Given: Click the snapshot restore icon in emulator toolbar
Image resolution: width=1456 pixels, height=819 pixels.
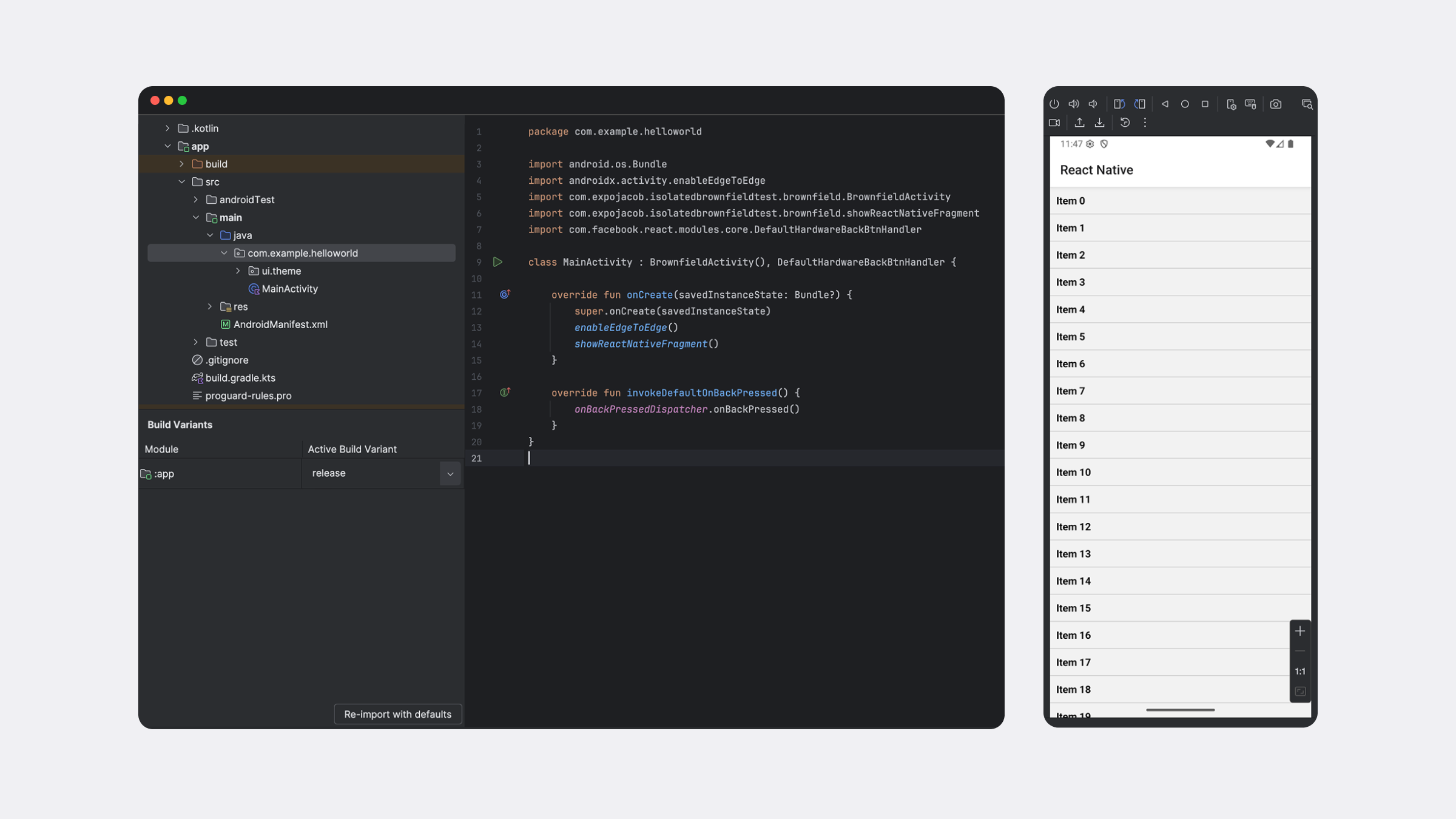Looking at the screenshot, I should [x=1125, y=123].
